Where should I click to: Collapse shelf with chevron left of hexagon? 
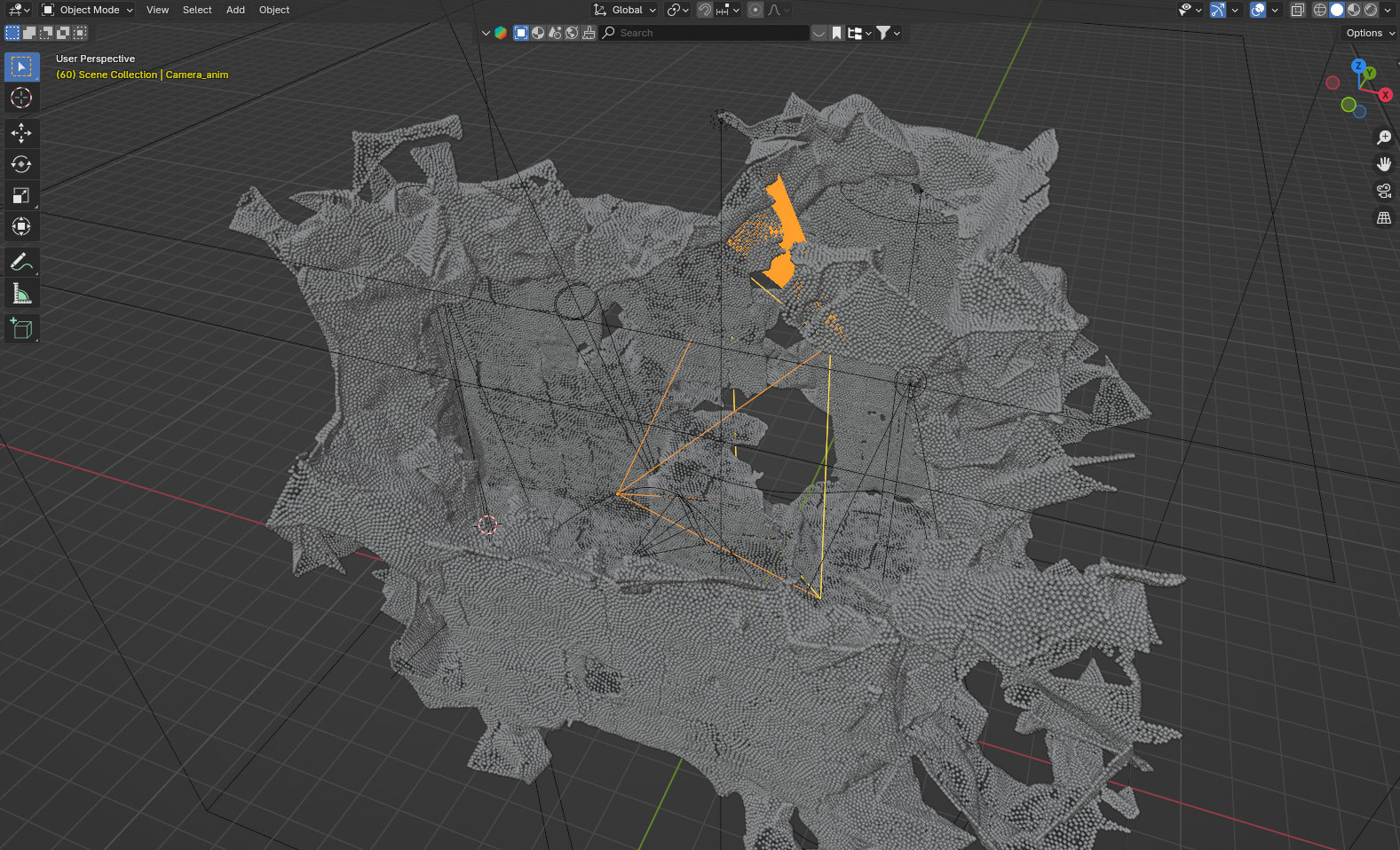pos(486,33)
